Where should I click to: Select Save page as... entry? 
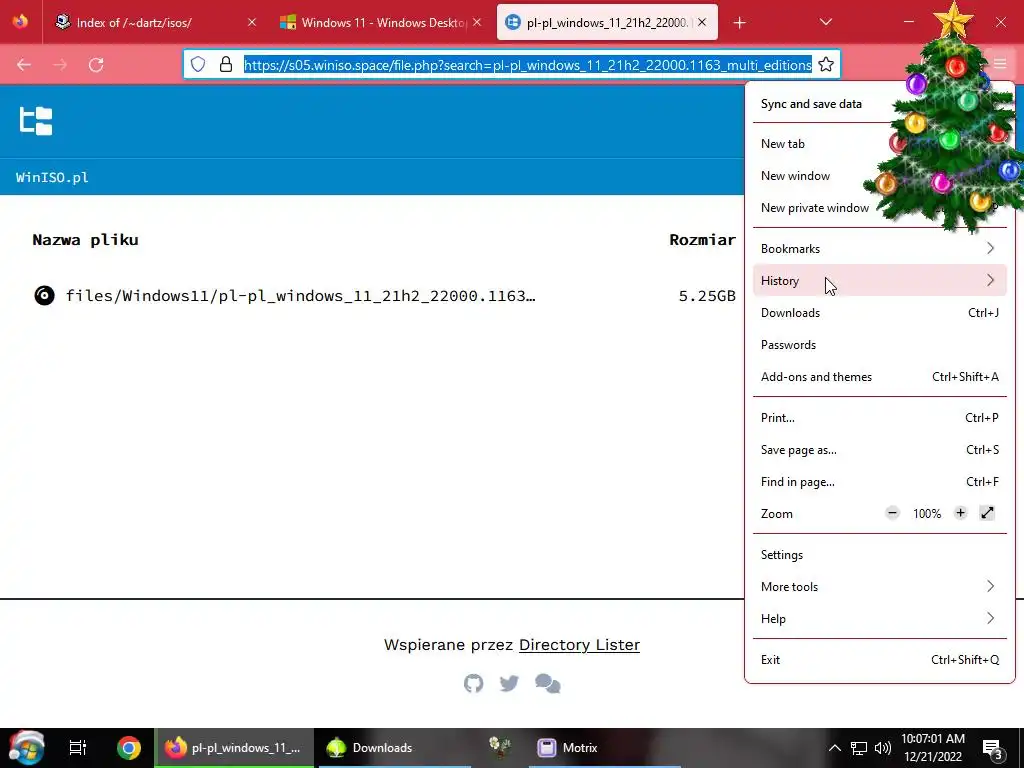880,450
